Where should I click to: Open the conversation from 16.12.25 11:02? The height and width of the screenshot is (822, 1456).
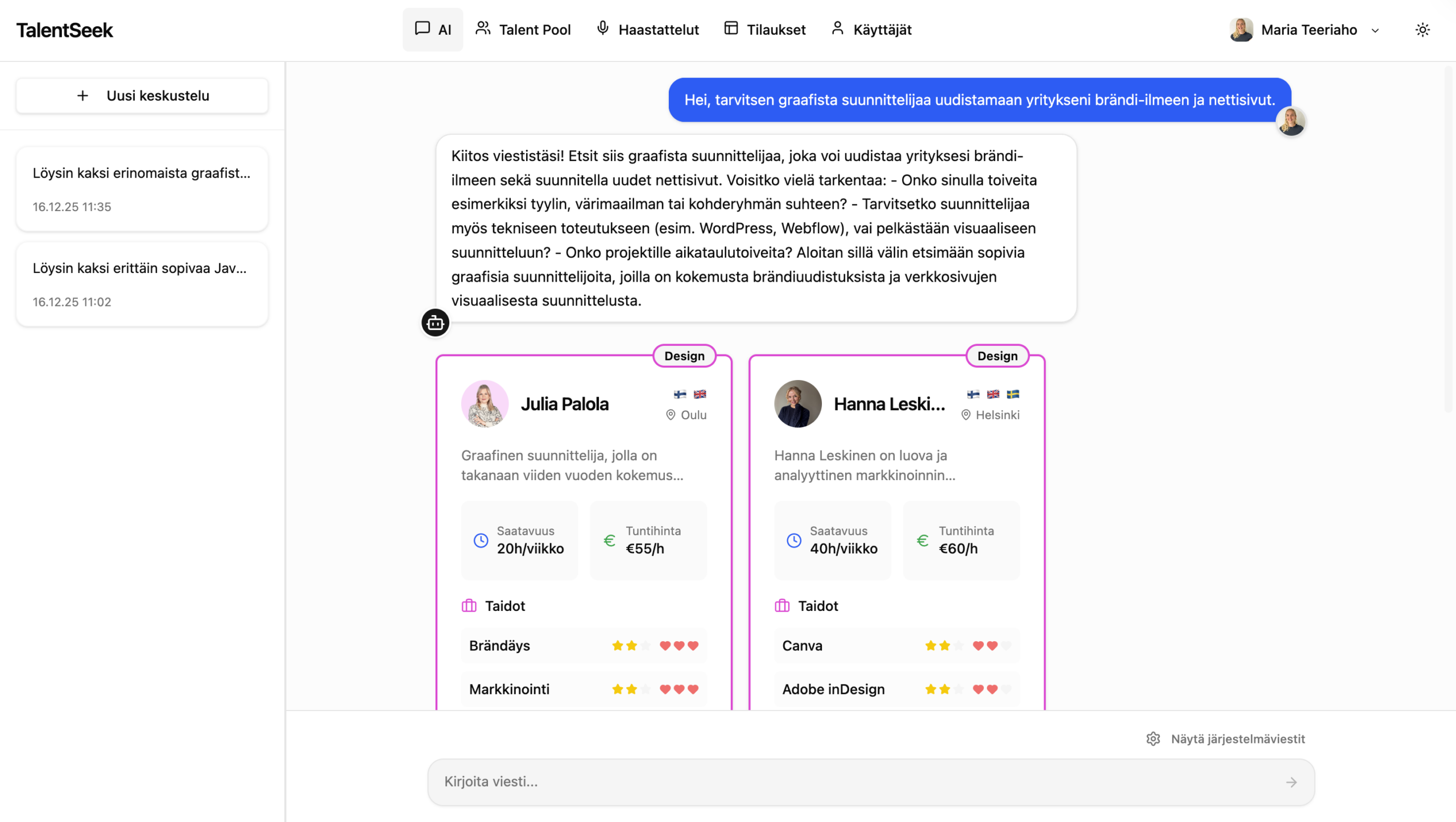coord(142,284)
